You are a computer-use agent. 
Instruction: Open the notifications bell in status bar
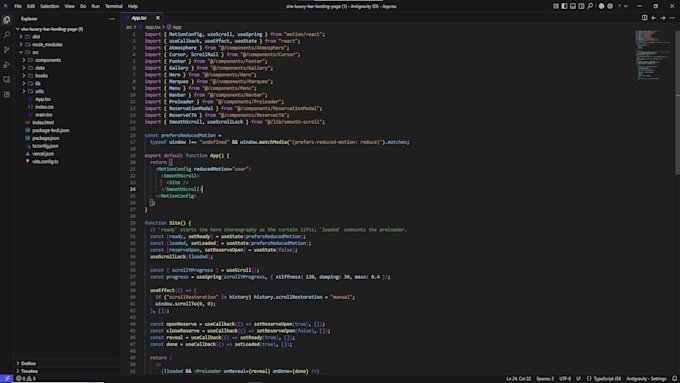click(x=674, y=379)
